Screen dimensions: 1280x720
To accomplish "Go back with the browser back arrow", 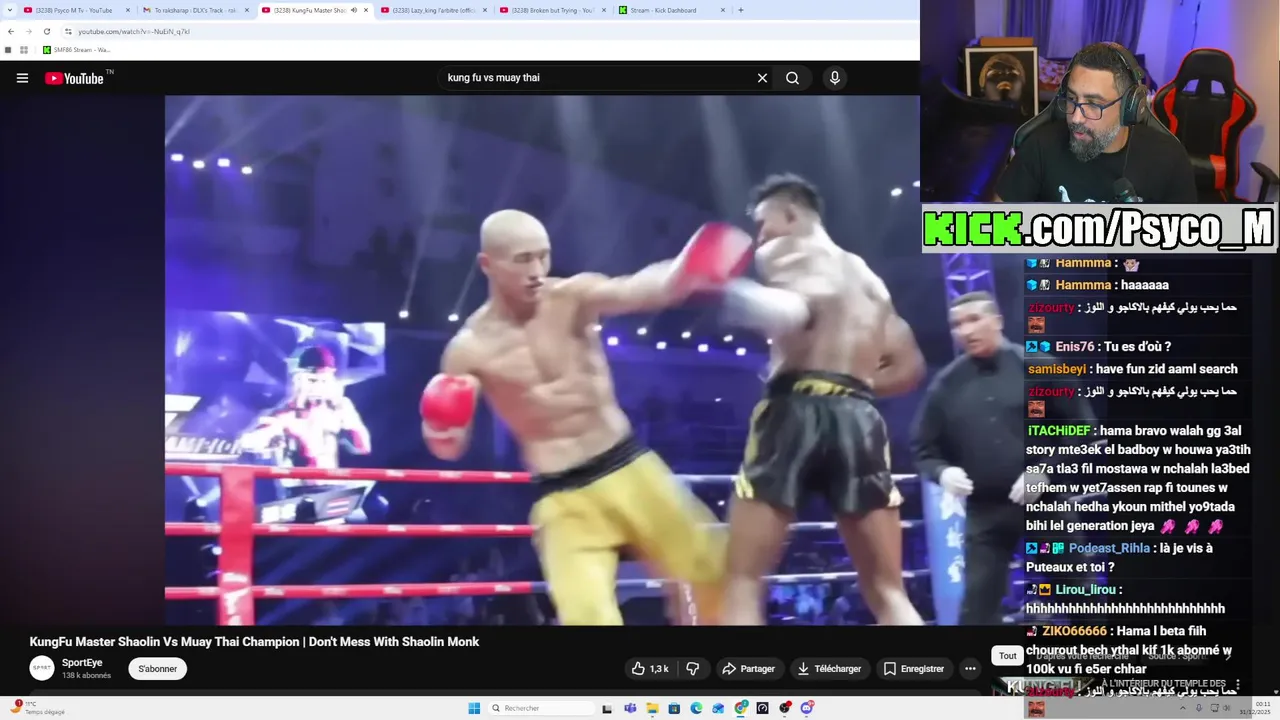I will click(x=11, y=31).
